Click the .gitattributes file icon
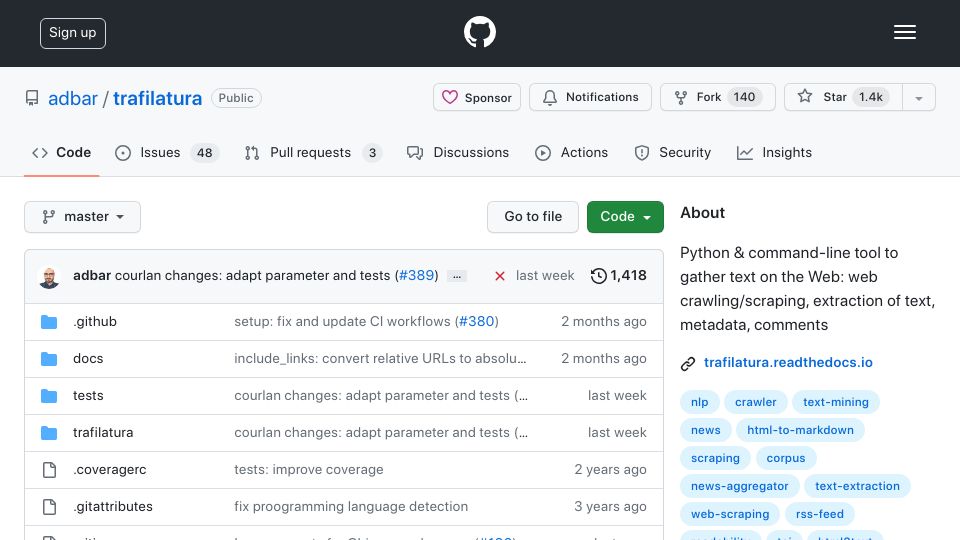This screenshot has height=540, width=960. [x=49, y=507]
